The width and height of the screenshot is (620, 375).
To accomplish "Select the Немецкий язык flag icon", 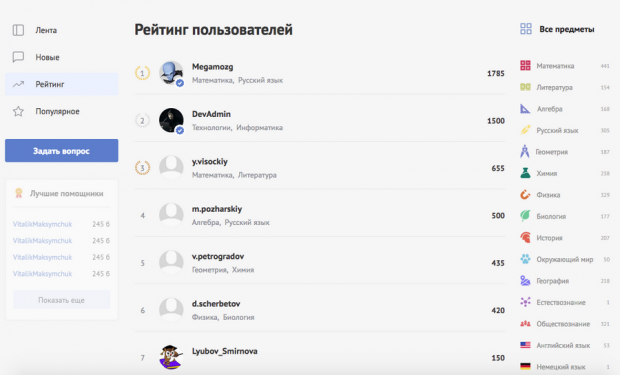I will [525, 366].
